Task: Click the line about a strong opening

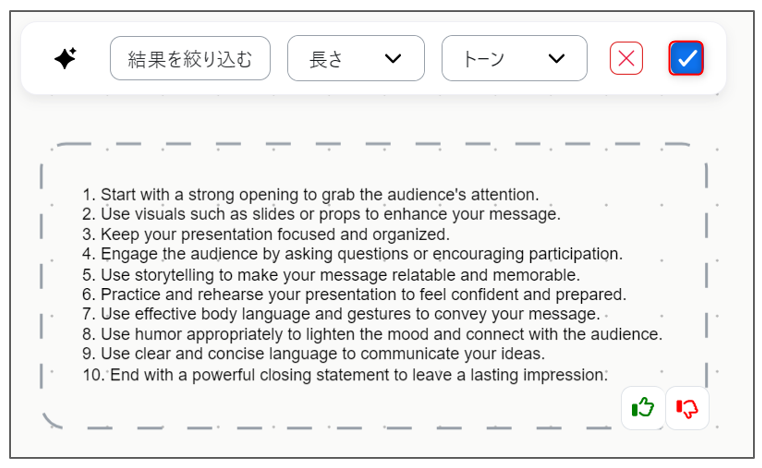Action: click(311, 194)
